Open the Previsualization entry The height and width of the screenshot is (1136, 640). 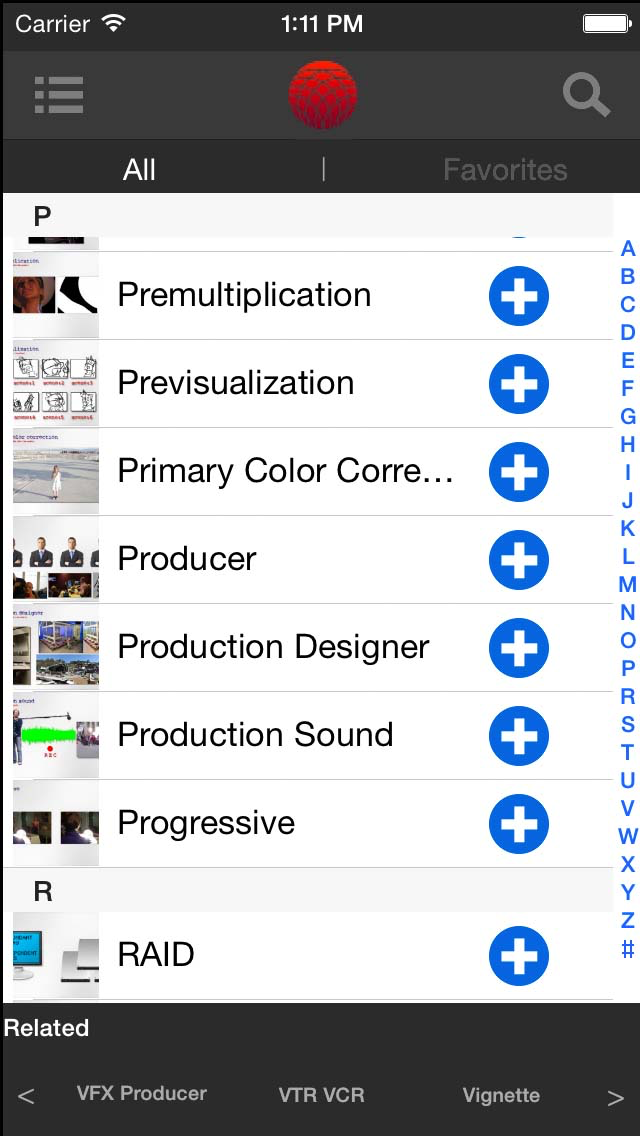point(236,383)
